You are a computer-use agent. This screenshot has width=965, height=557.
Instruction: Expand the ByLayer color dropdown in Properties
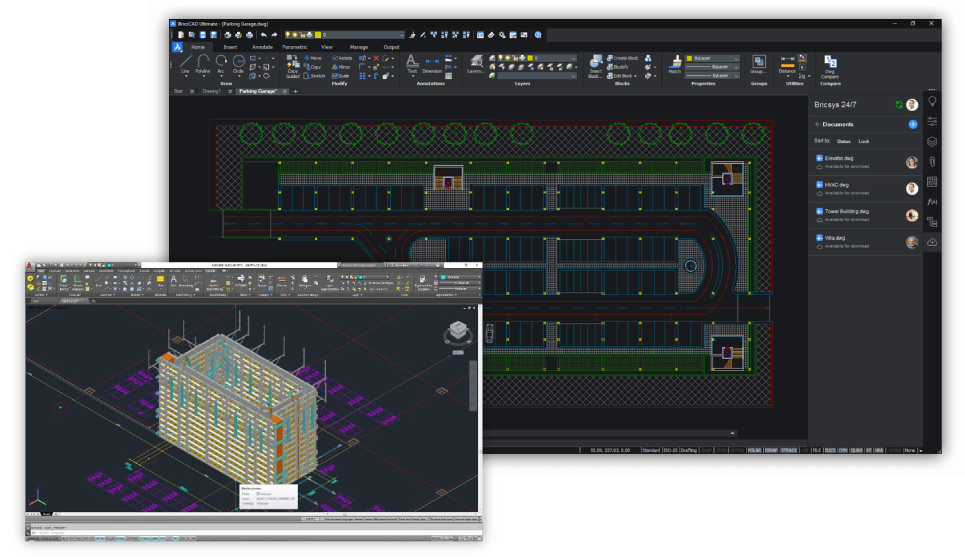click(x=737, y=59)
